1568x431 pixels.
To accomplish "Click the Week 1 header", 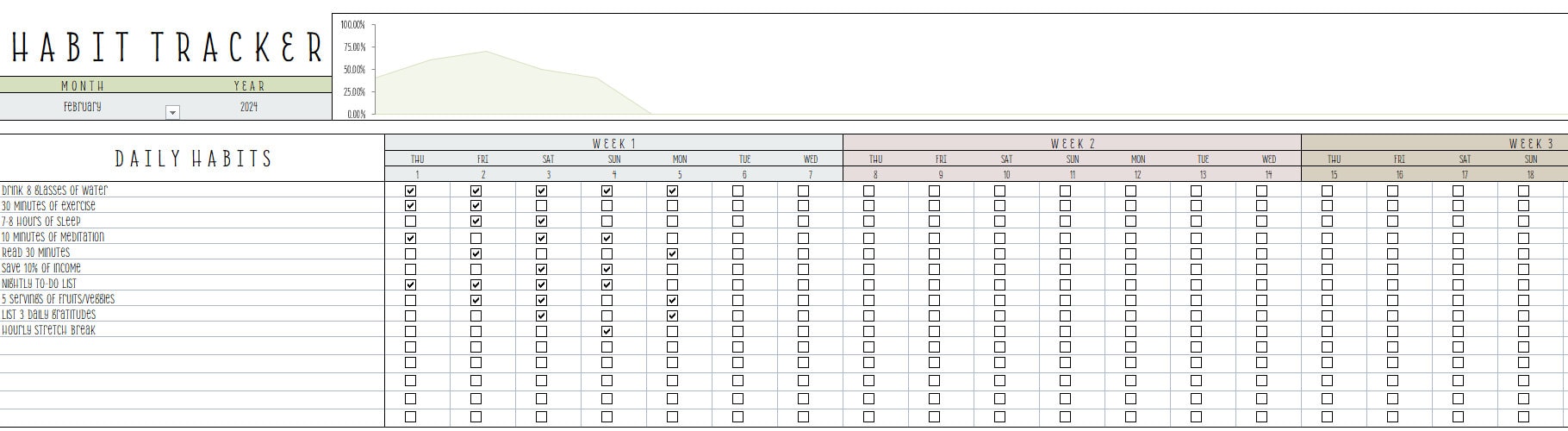I will [x=613, y=143].
